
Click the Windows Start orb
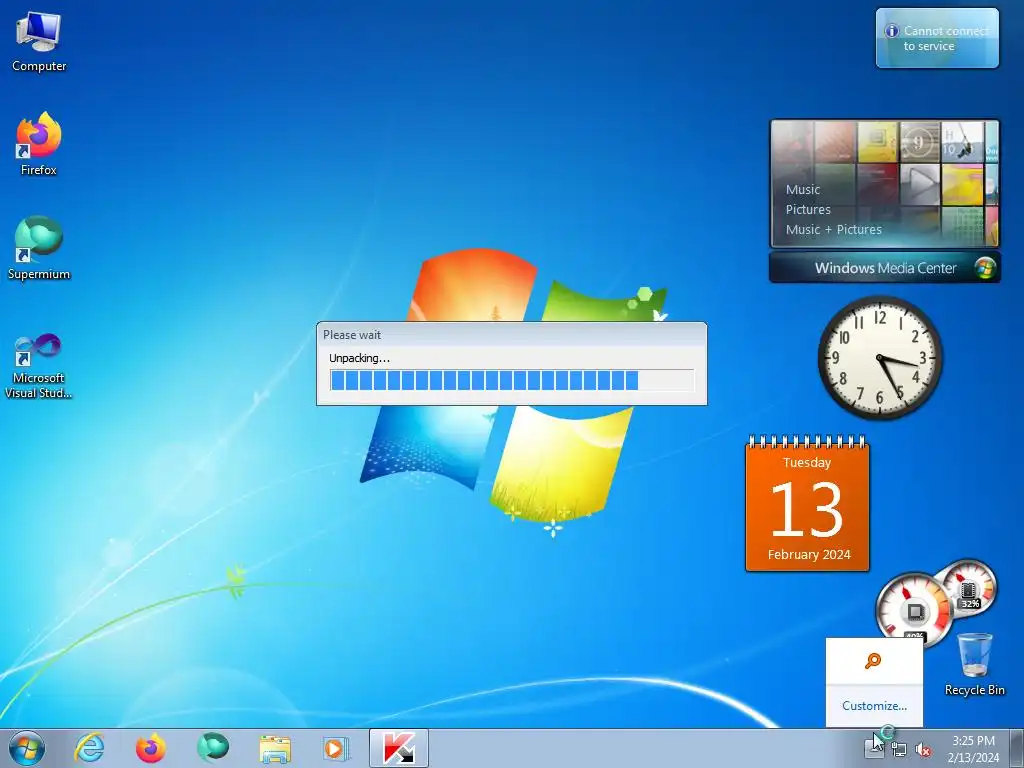[27, 748]
